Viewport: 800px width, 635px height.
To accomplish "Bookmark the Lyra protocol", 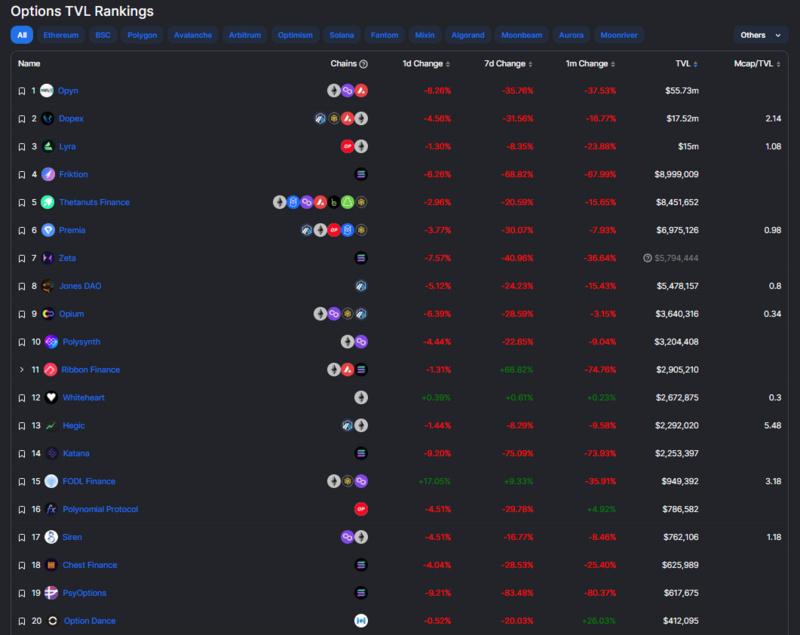I will pos(22,147).
